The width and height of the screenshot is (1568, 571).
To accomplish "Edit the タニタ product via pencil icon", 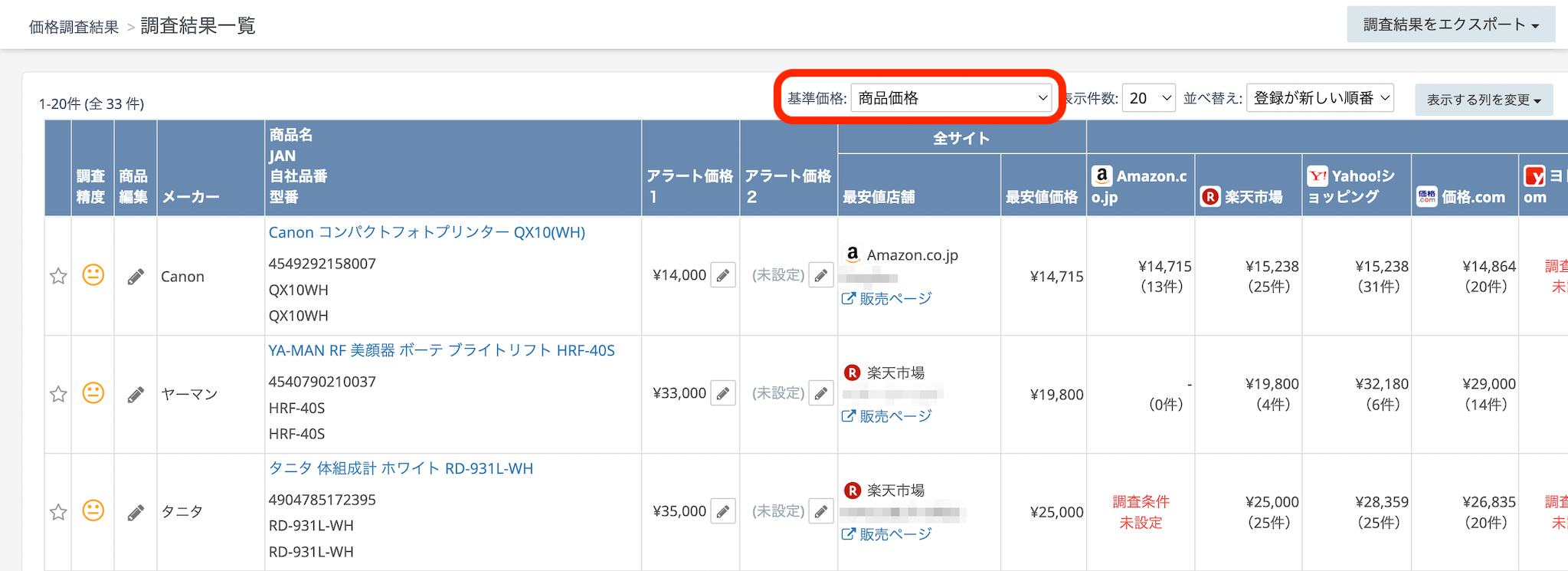I will point(136,513).
